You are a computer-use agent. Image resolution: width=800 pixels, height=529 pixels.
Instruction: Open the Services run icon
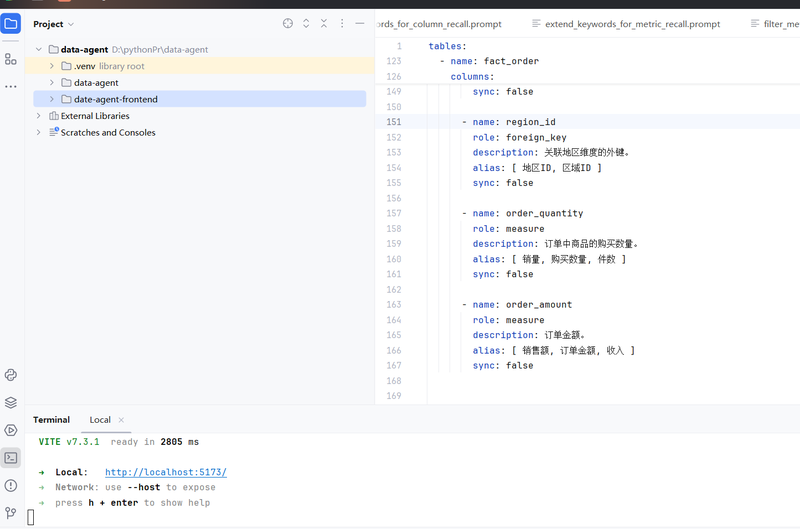click(x=11, y=430)
